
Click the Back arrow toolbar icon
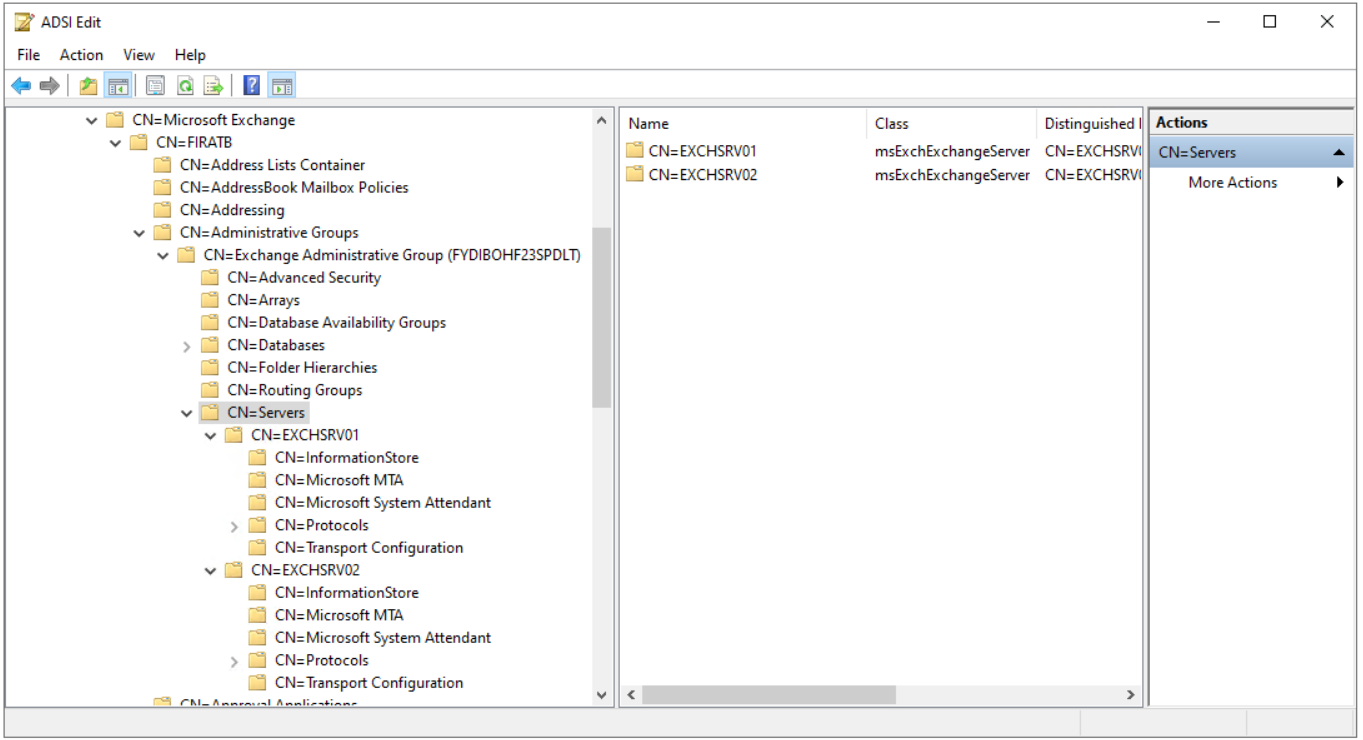click(x=21, y=86)
